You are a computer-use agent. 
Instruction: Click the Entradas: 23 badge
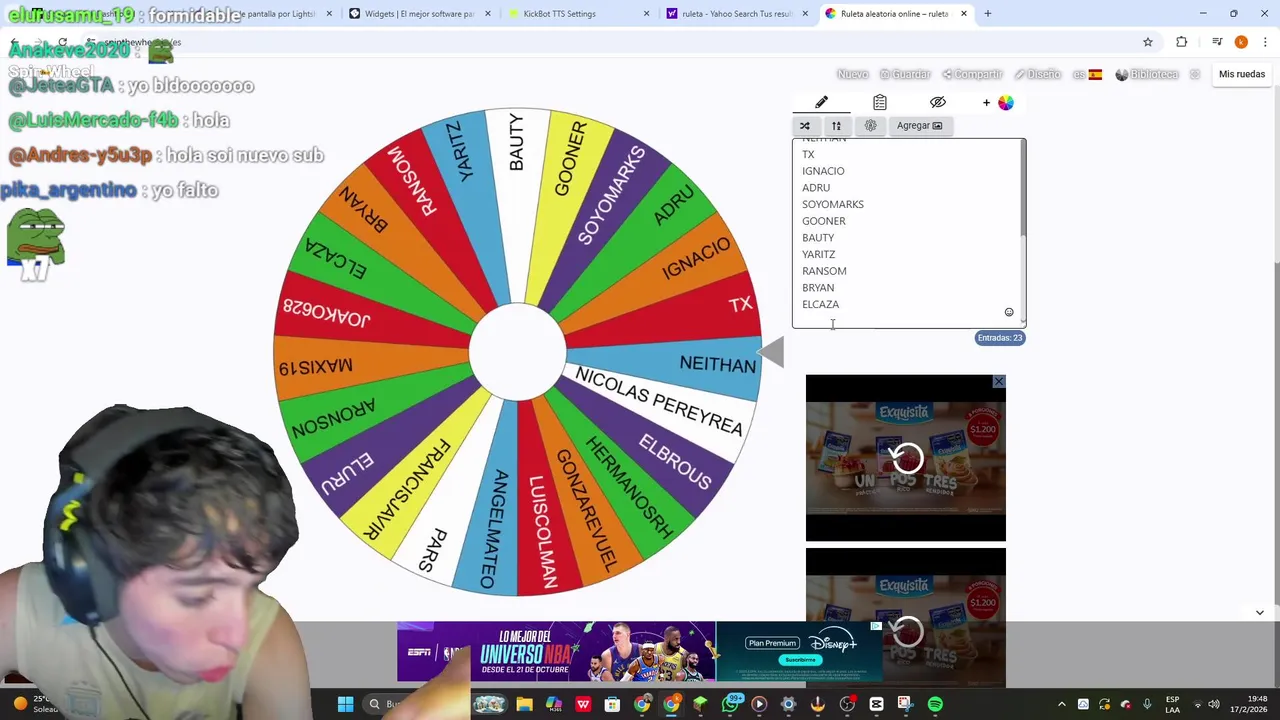(x=1000, y=338)
